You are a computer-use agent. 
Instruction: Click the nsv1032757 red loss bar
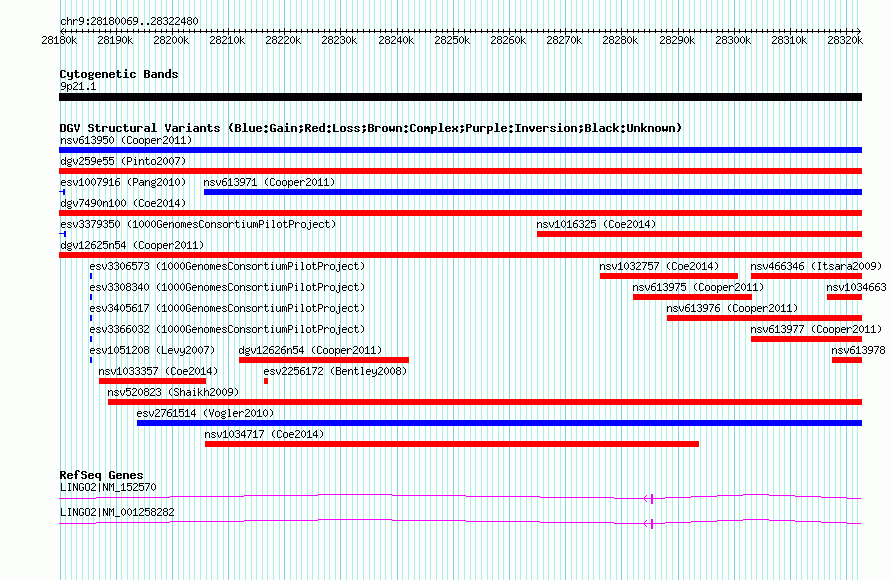click(669, 276)
